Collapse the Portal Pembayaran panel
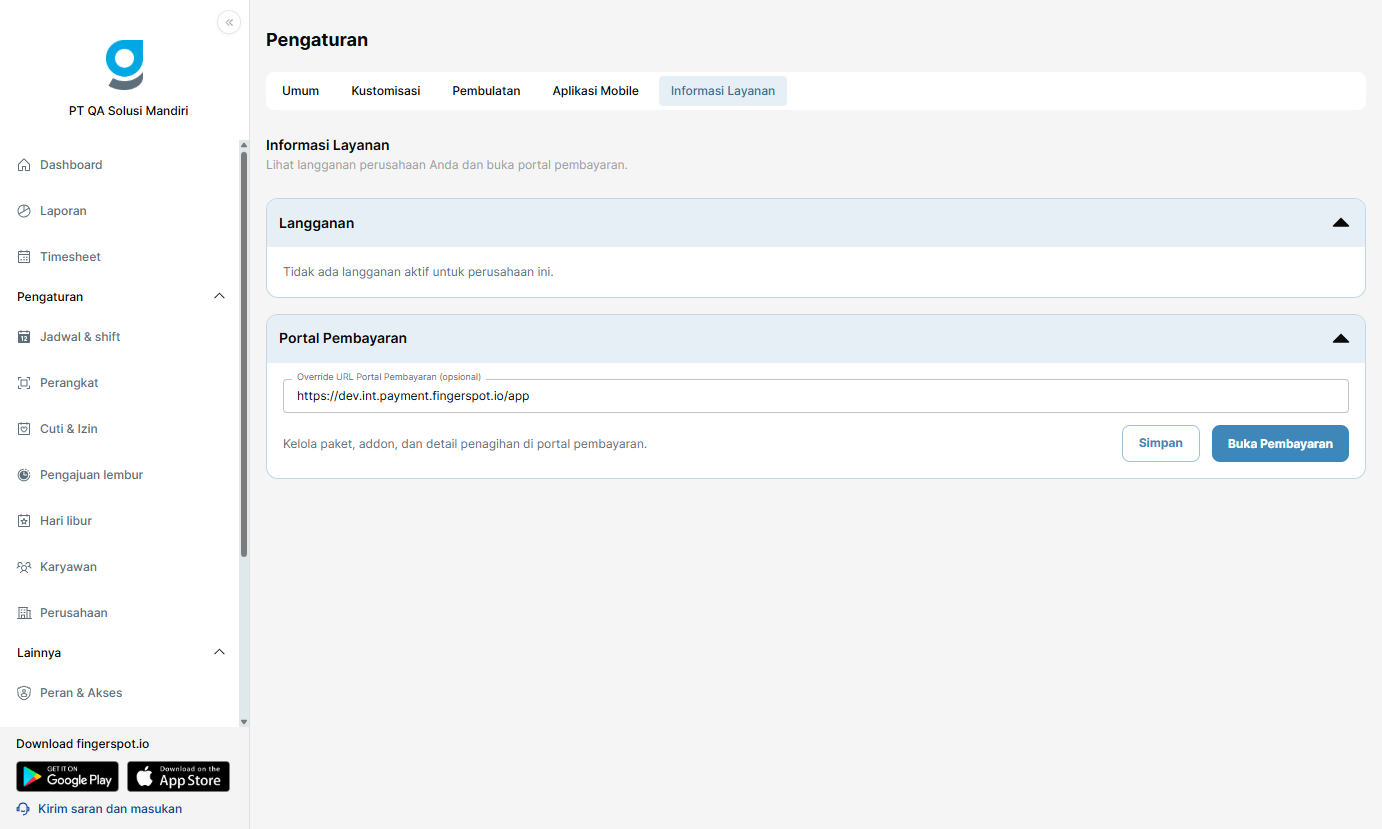1382x829 pixels. [1341, 339]
